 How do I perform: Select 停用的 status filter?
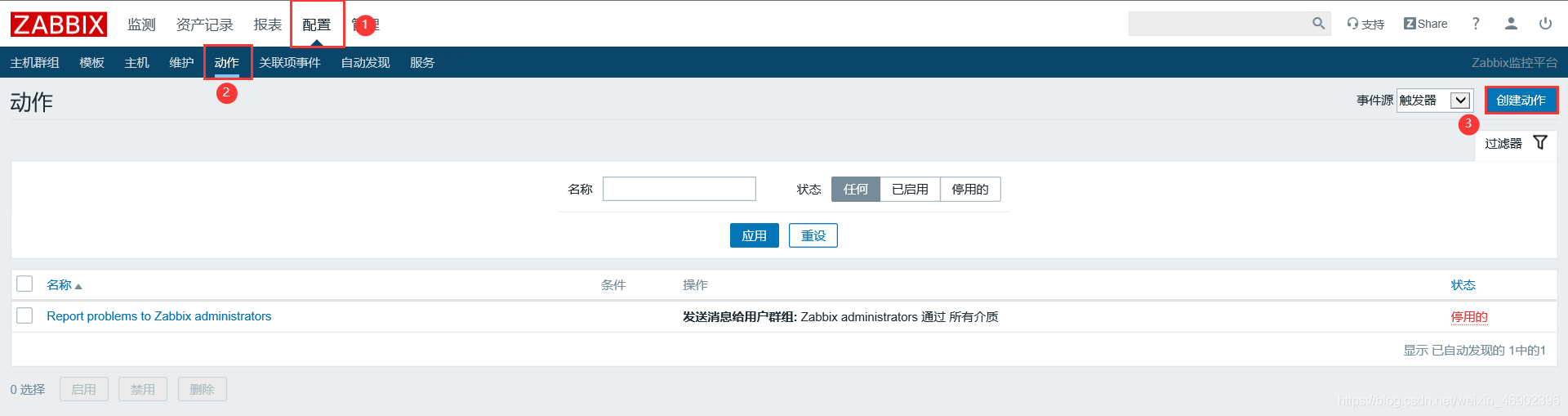pos(970,189)
